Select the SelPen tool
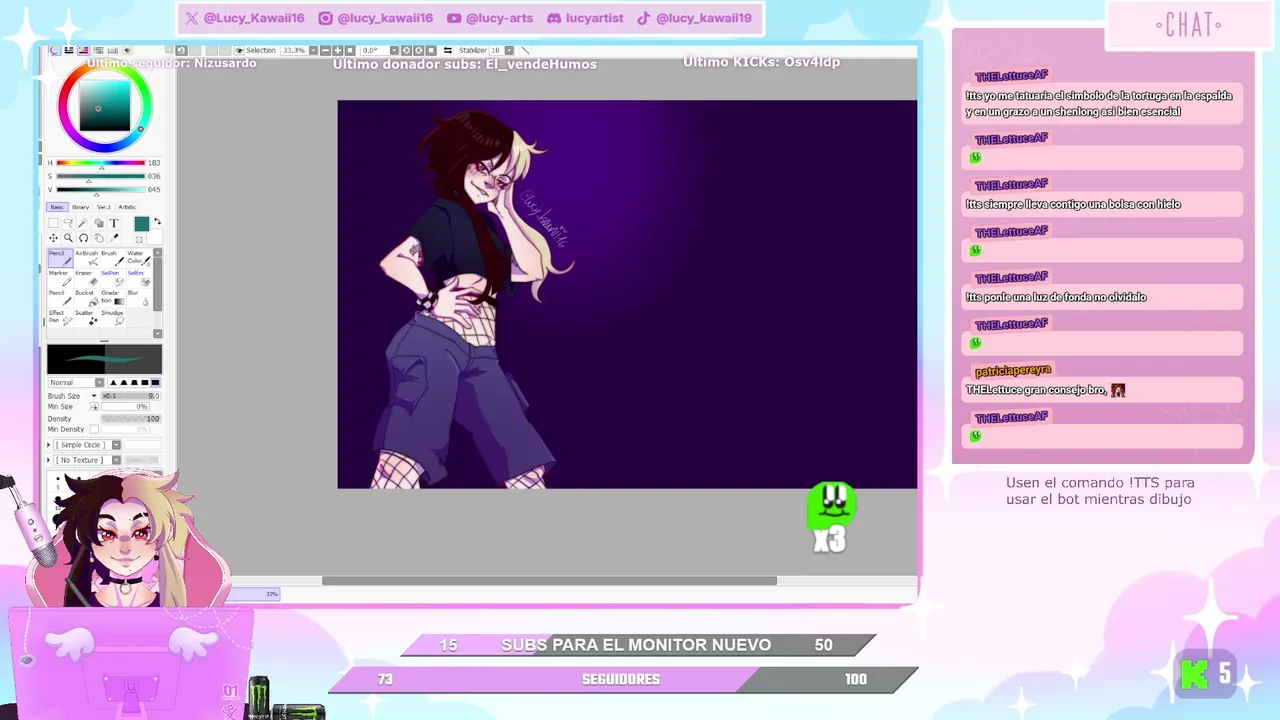This screenshot has width=1280, height=720. (x=113, y=278)
